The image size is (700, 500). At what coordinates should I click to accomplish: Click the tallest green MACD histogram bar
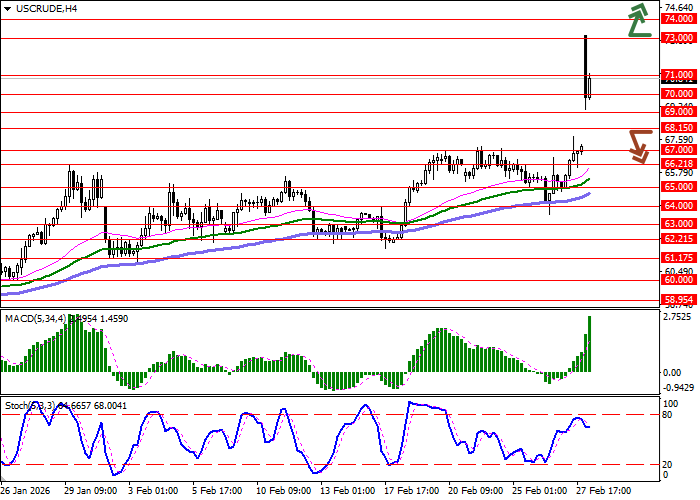[x=589, y=344]
